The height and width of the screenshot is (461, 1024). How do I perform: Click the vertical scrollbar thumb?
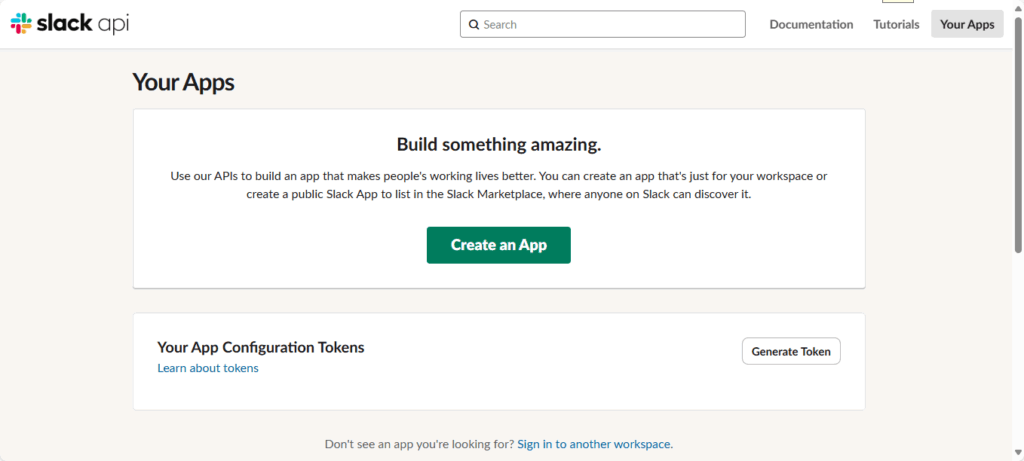click(1018, 133)
